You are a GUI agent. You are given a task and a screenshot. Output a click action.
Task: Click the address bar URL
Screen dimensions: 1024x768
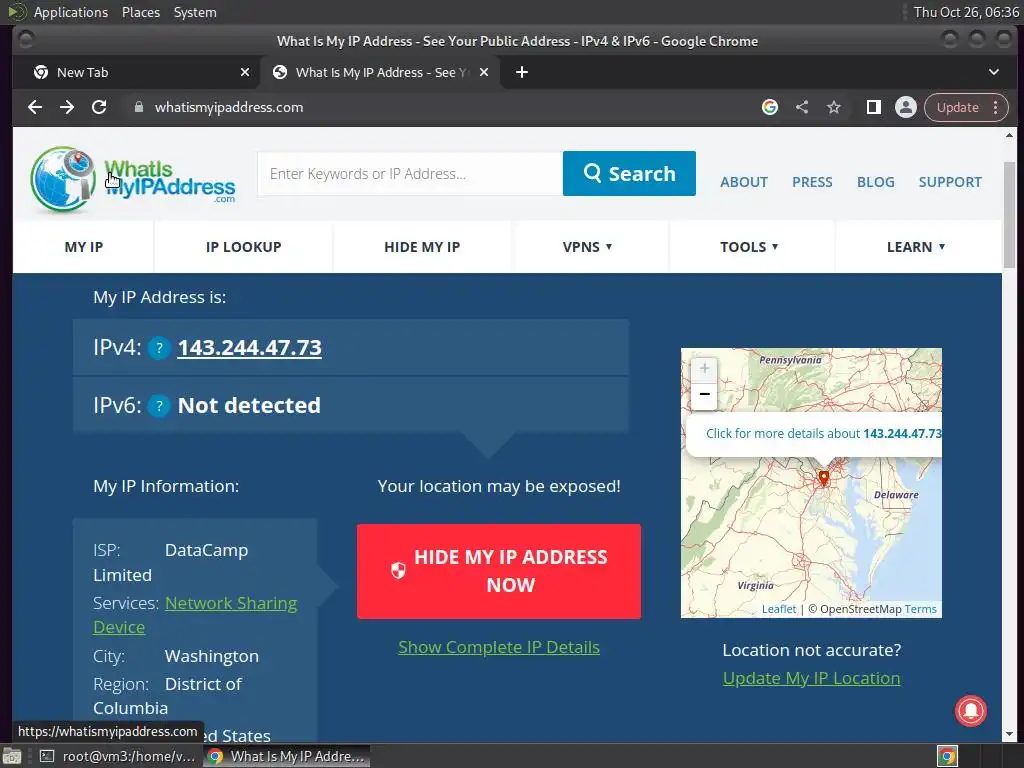(x=229, y=107)
